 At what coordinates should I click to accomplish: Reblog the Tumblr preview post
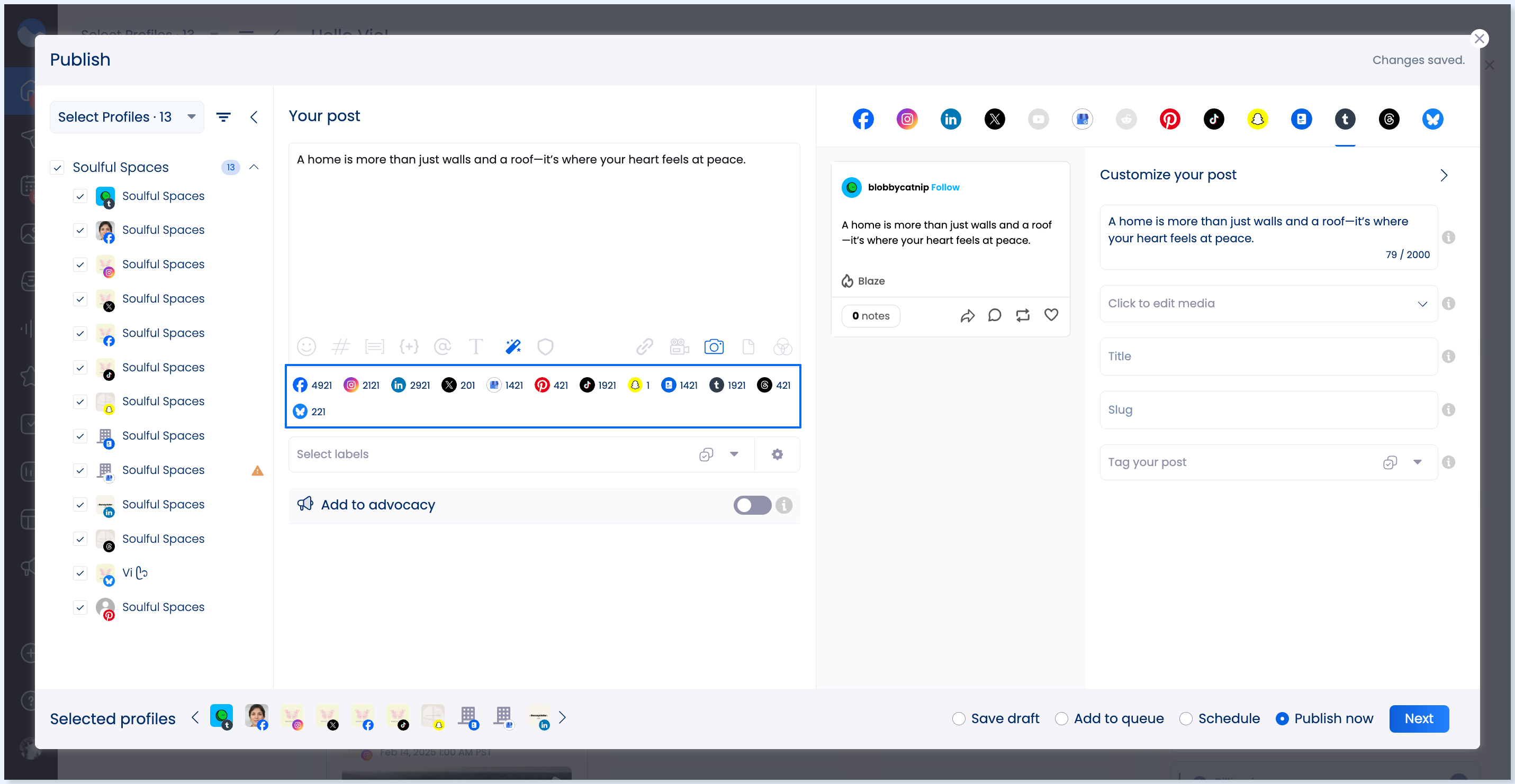[x=1023, y=316]
